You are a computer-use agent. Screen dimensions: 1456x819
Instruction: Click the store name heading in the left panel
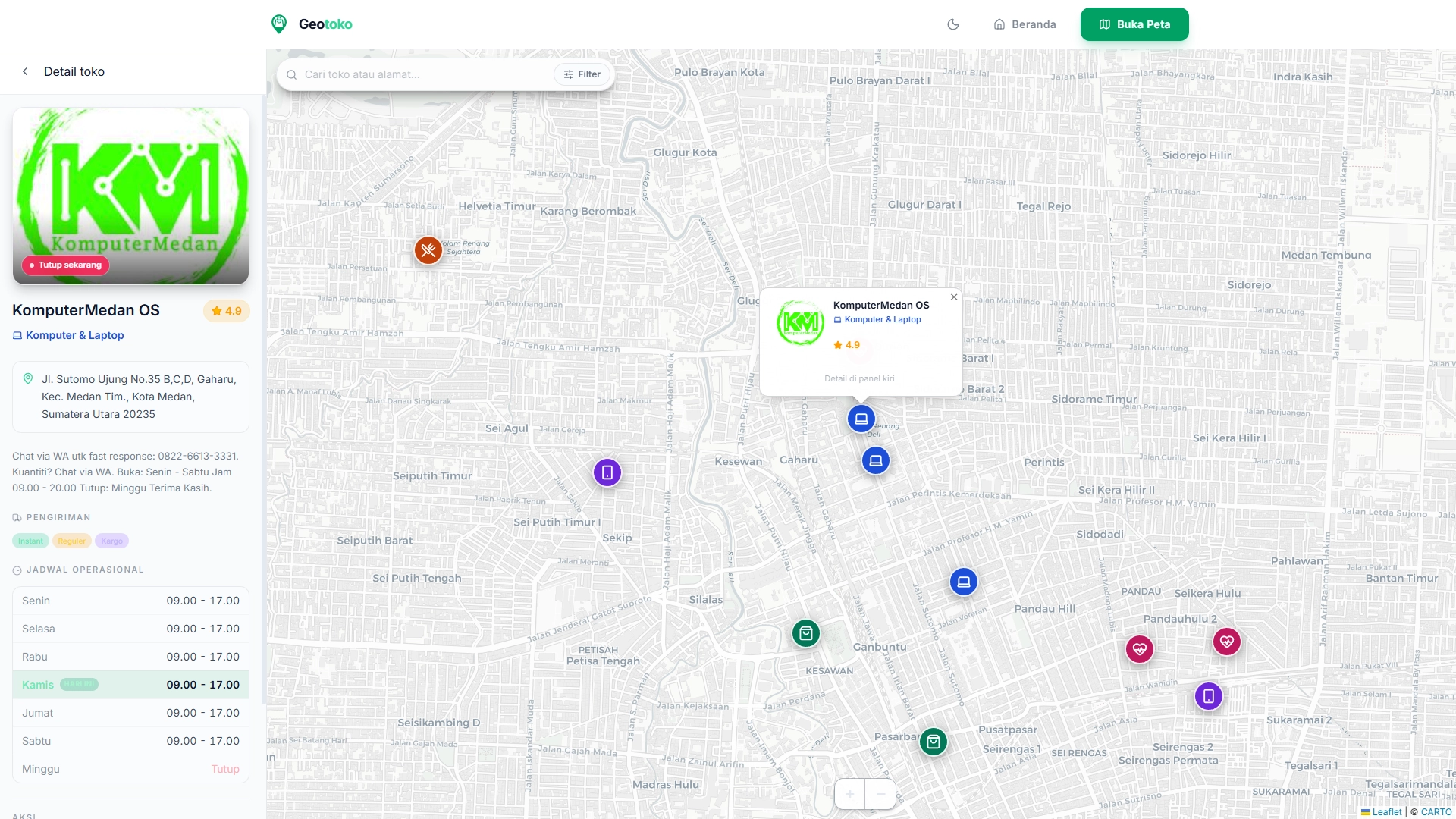[x=86, y=310]
